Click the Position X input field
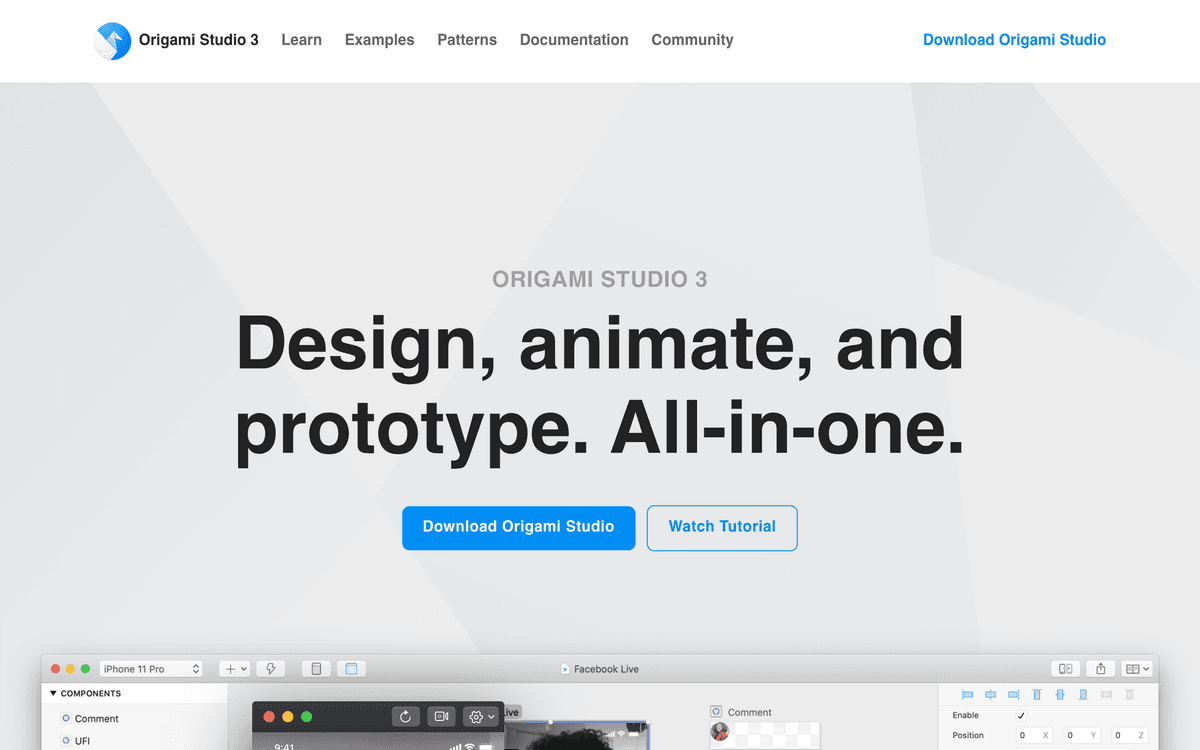Image resolution: width=1200 pixels, height=750 pixels. 1035,736
